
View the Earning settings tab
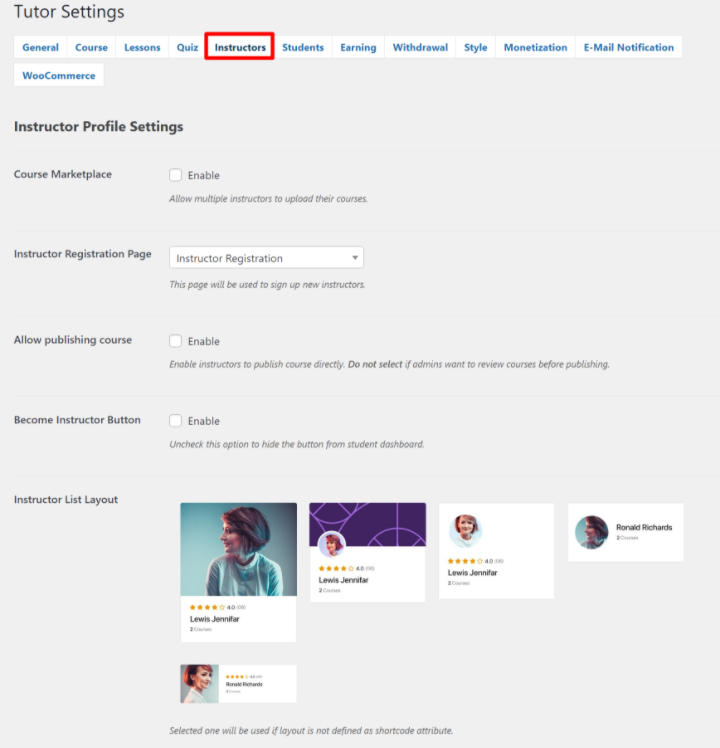(358, 47)
